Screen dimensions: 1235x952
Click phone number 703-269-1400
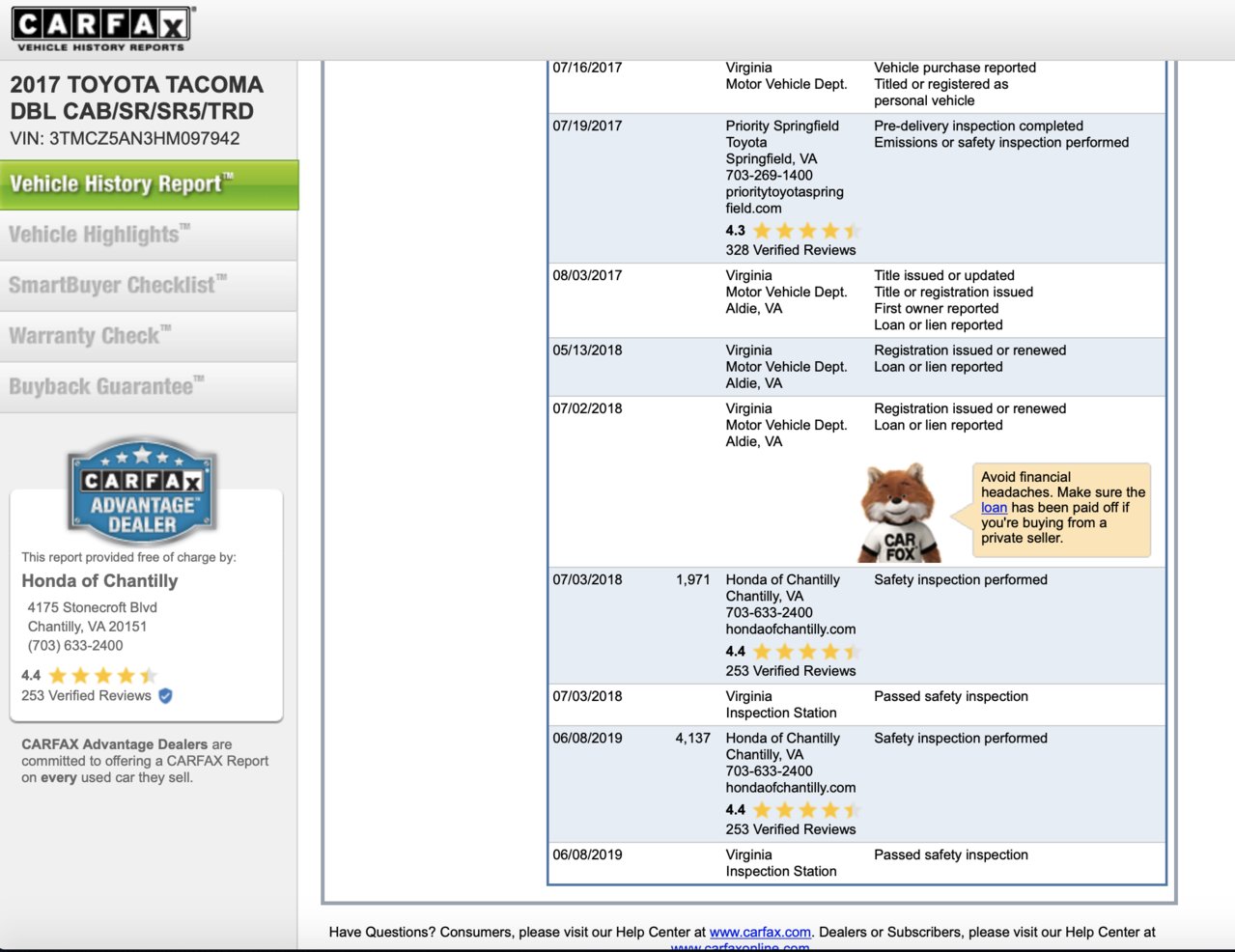coord(770,176)
